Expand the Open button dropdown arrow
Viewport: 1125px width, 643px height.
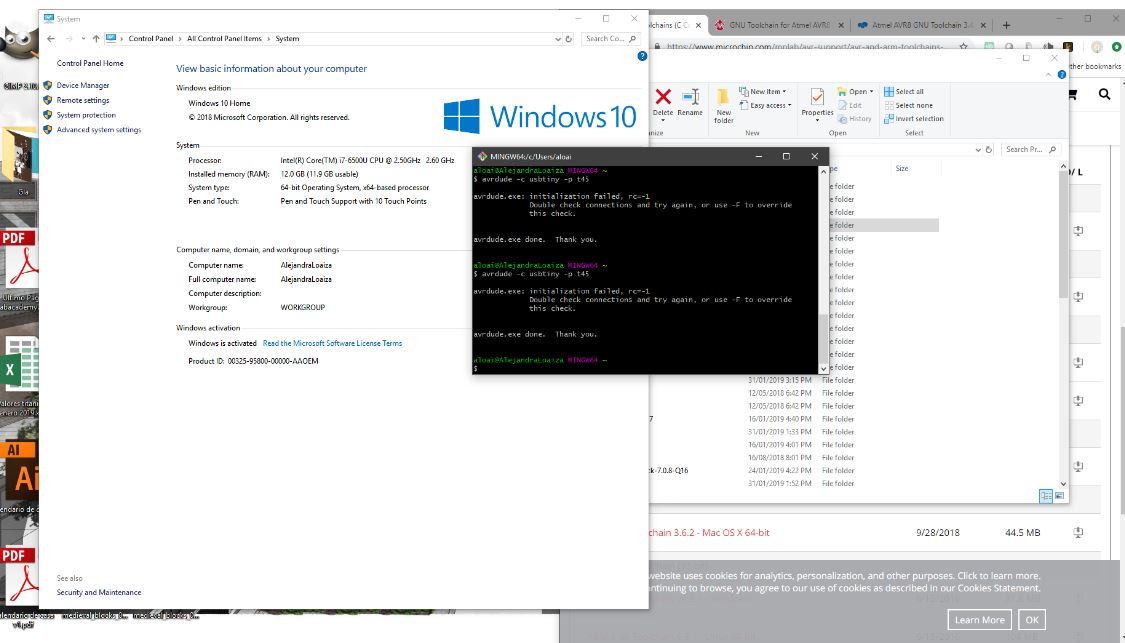pos(871,92)
